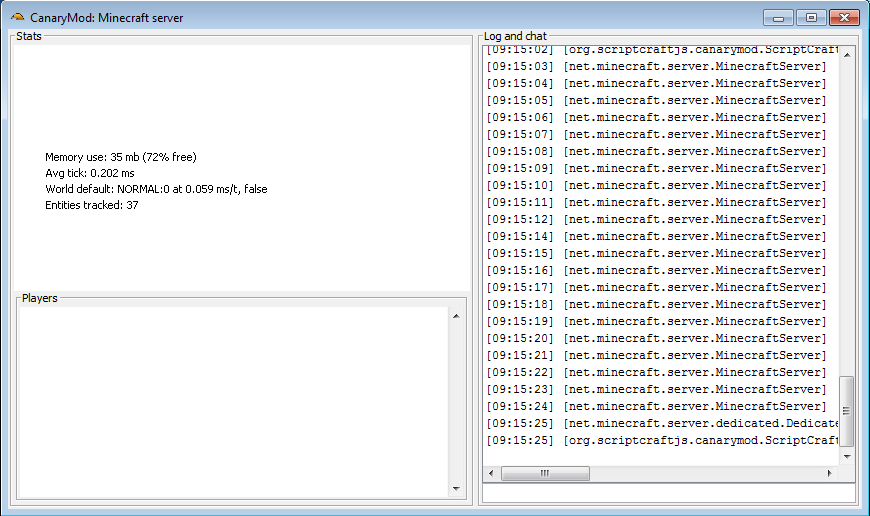The height and width of the screenshot is (516, 870).
Task: Maximize the CanaryMod server window
Action: click(x=811, y=18)
